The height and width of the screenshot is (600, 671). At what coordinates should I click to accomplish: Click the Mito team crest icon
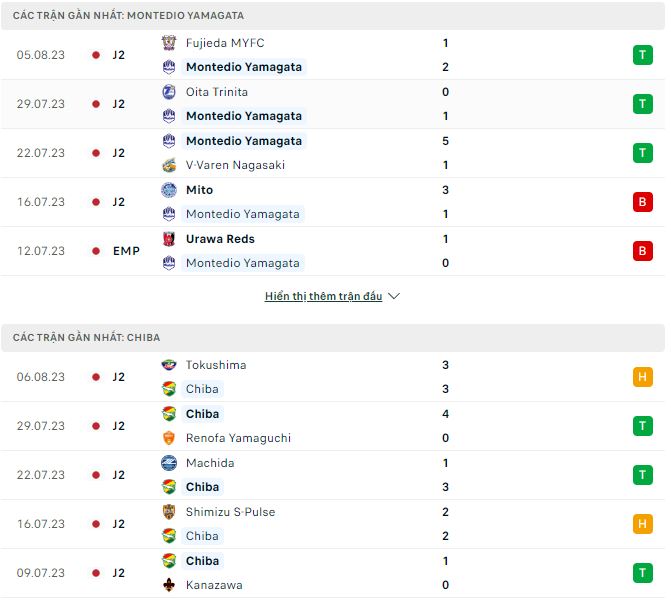(x=168, y=190)
